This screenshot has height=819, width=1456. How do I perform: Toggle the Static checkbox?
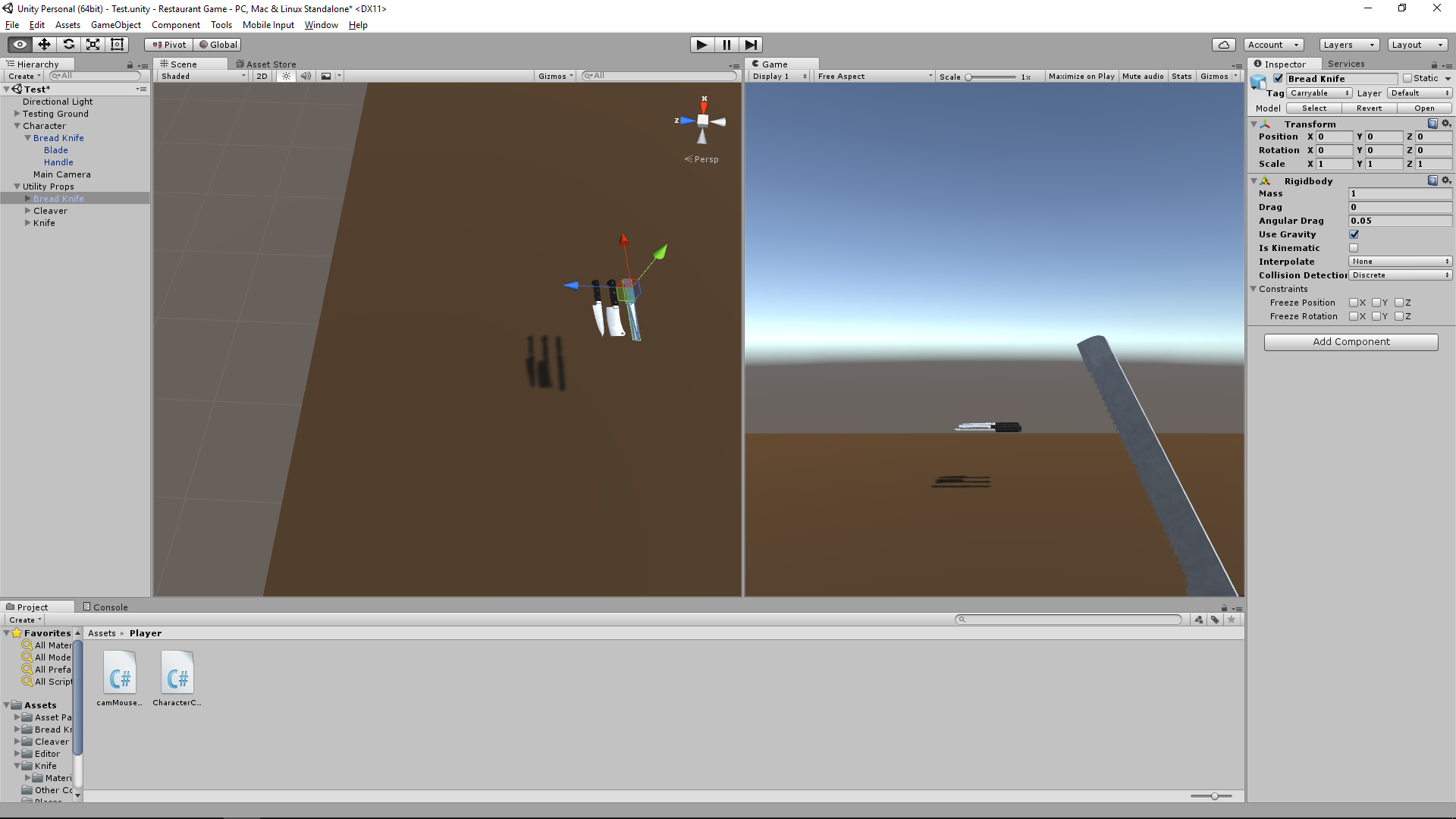pyautogui.click(x=1407, y=78)
